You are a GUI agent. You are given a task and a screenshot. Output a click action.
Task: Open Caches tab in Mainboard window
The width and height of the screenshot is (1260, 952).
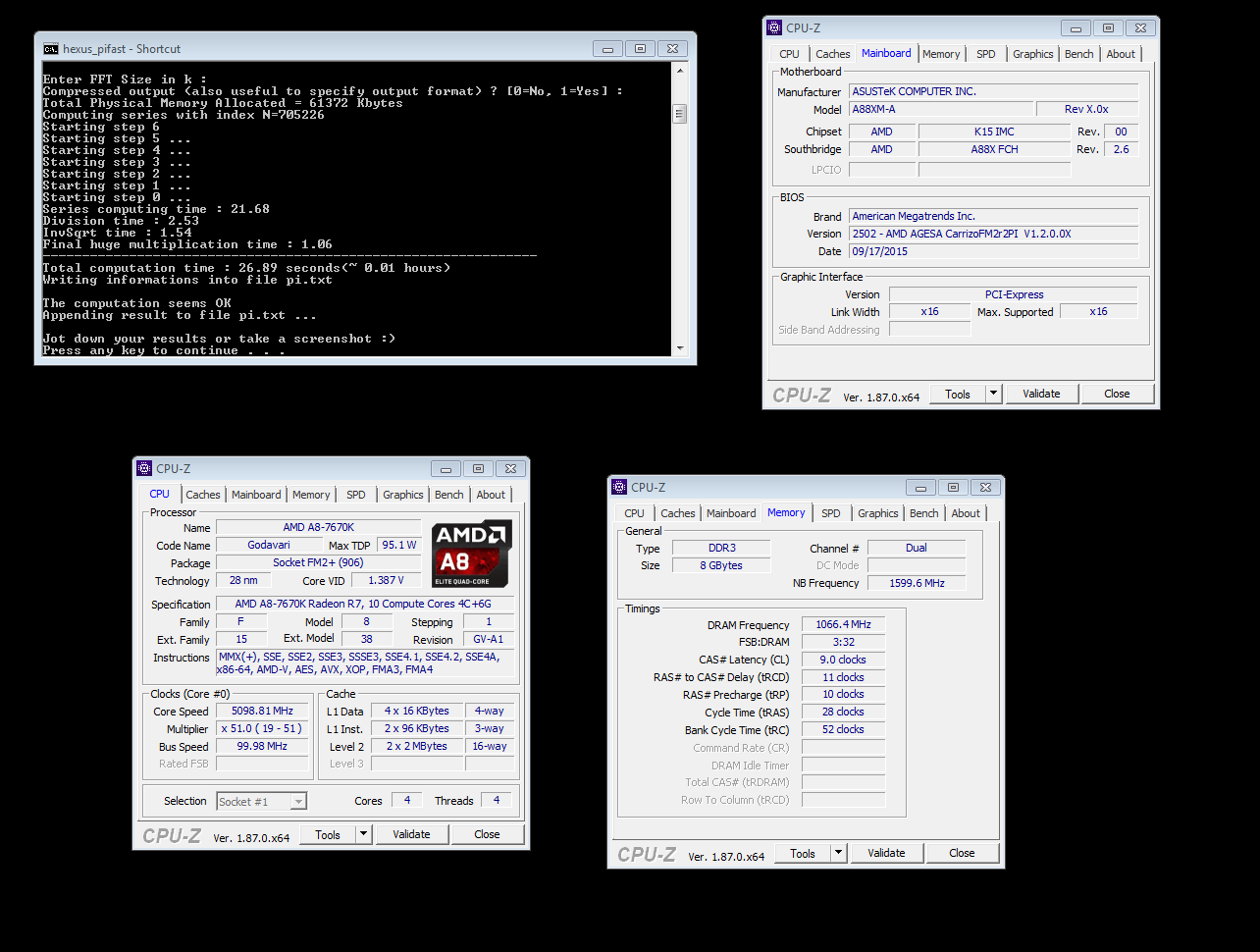[x=833, y=54]
